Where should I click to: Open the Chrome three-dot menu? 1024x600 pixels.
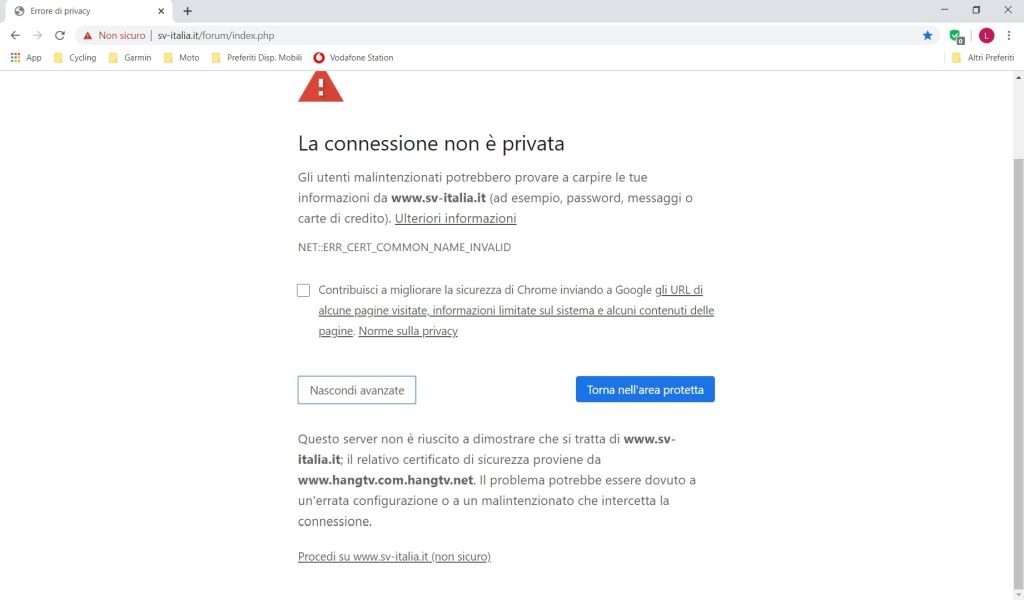click(1009, 35)
